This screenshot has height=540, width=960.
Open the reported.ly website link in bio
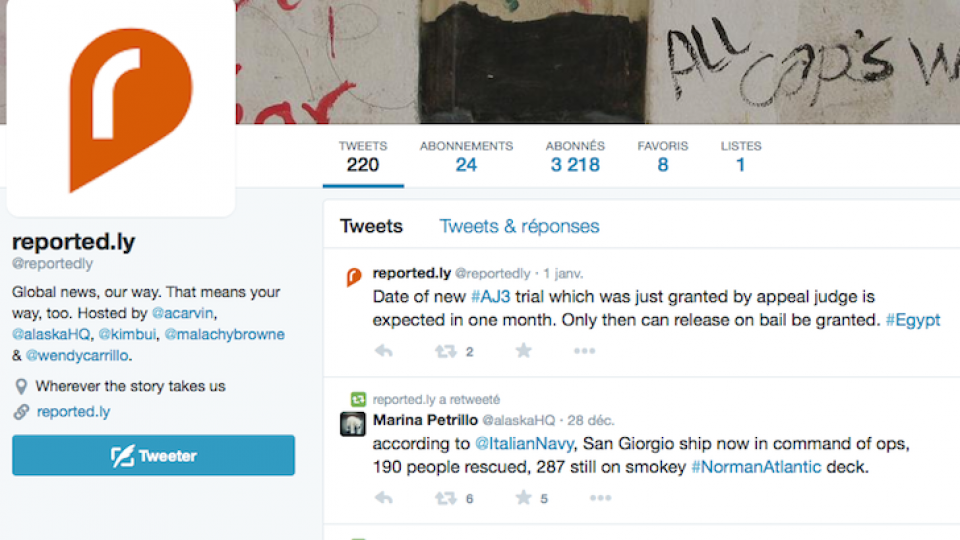coord(73,411)
